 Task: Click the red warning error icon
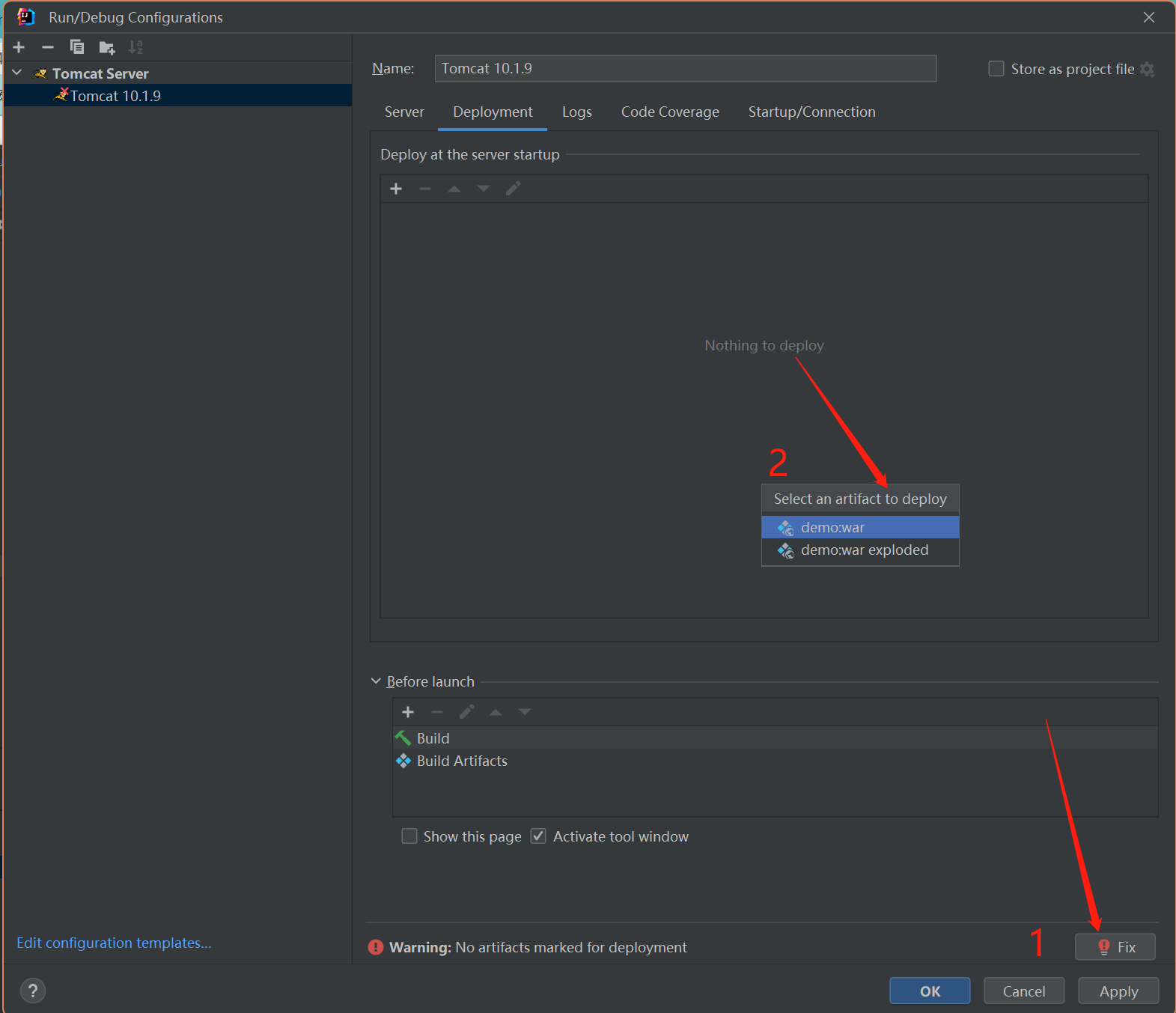(376, 947)
